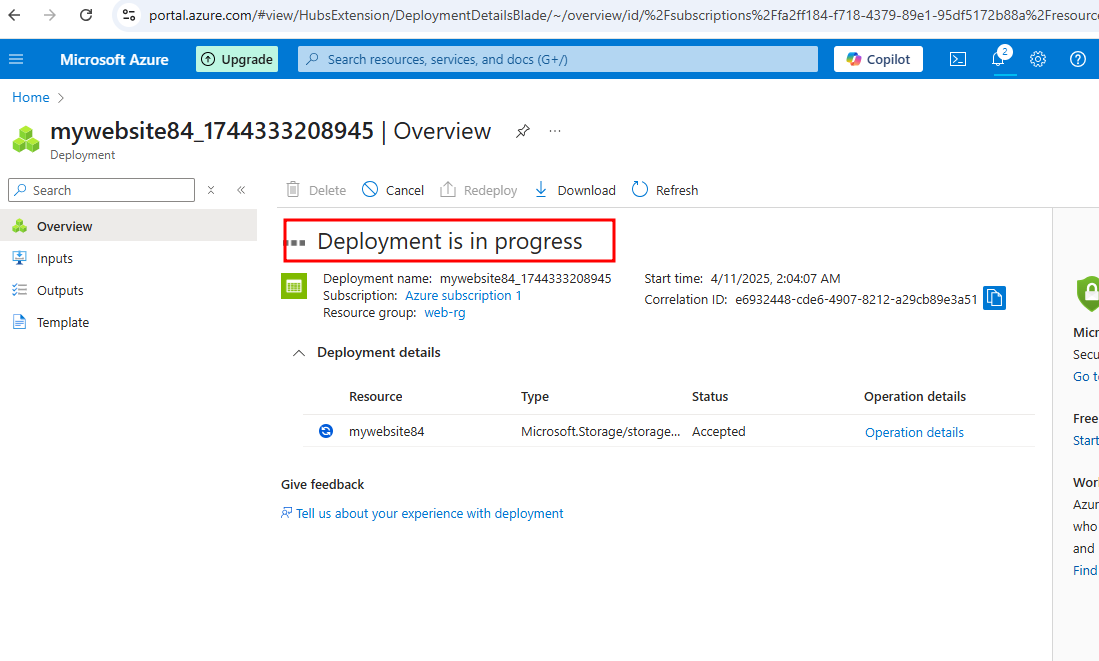Open site information icon in address bar
Viewport: 1099px width, 661px height.
(x=128, y=15)
